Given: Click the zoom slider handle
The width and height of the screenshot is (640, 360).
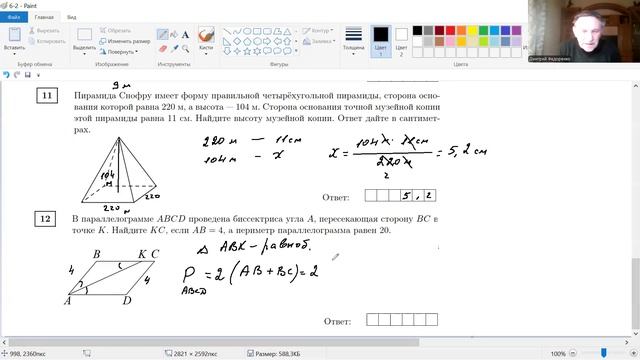Looking at the screenshot, I should pos(604,353).
